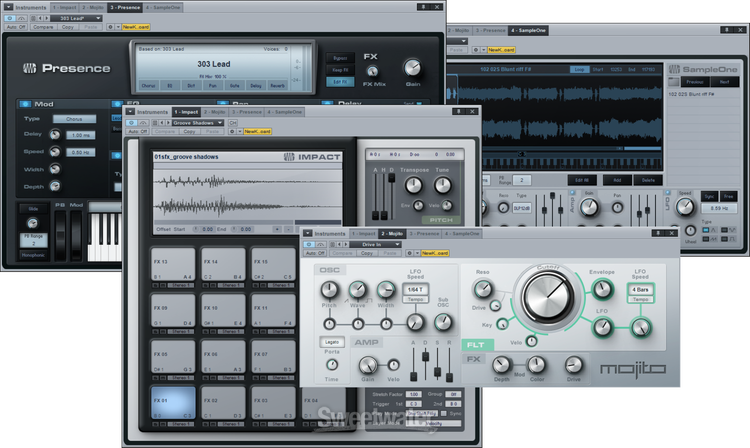Toggle the Tempo sync under 1/64 T

pyautogui.click(x=416, y=298)
